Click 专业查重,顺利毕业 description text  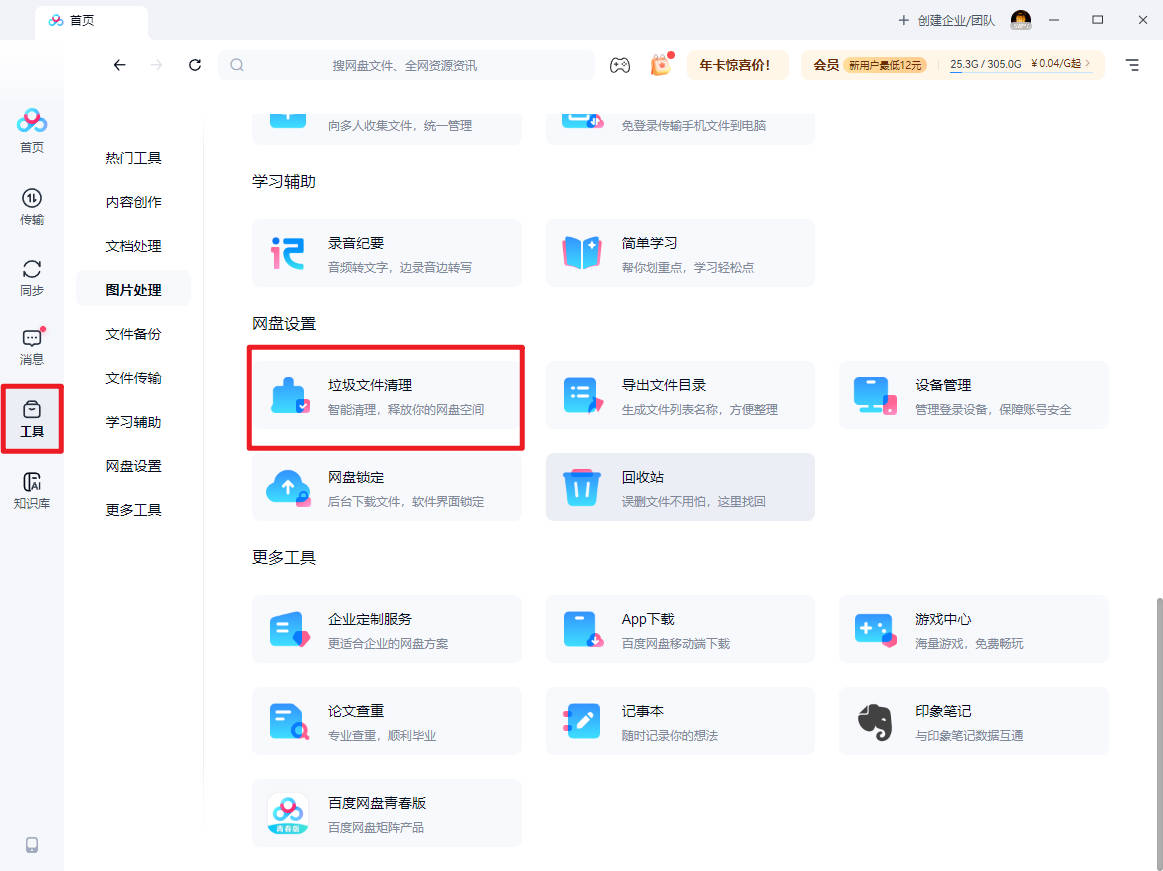click(x=382, y=735)
